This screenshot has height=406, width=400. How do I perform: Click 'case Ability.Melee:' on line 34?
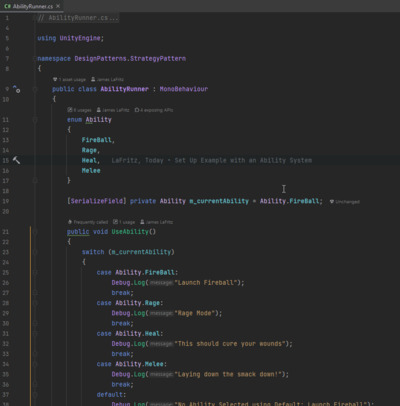(132, 364)
